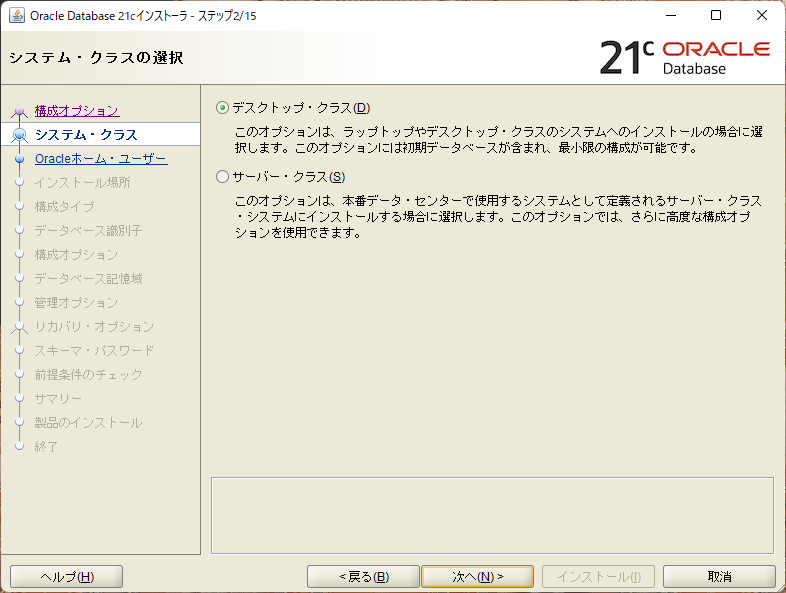
Task: Click the empty message panel at bottom
Action: point(492,515)
